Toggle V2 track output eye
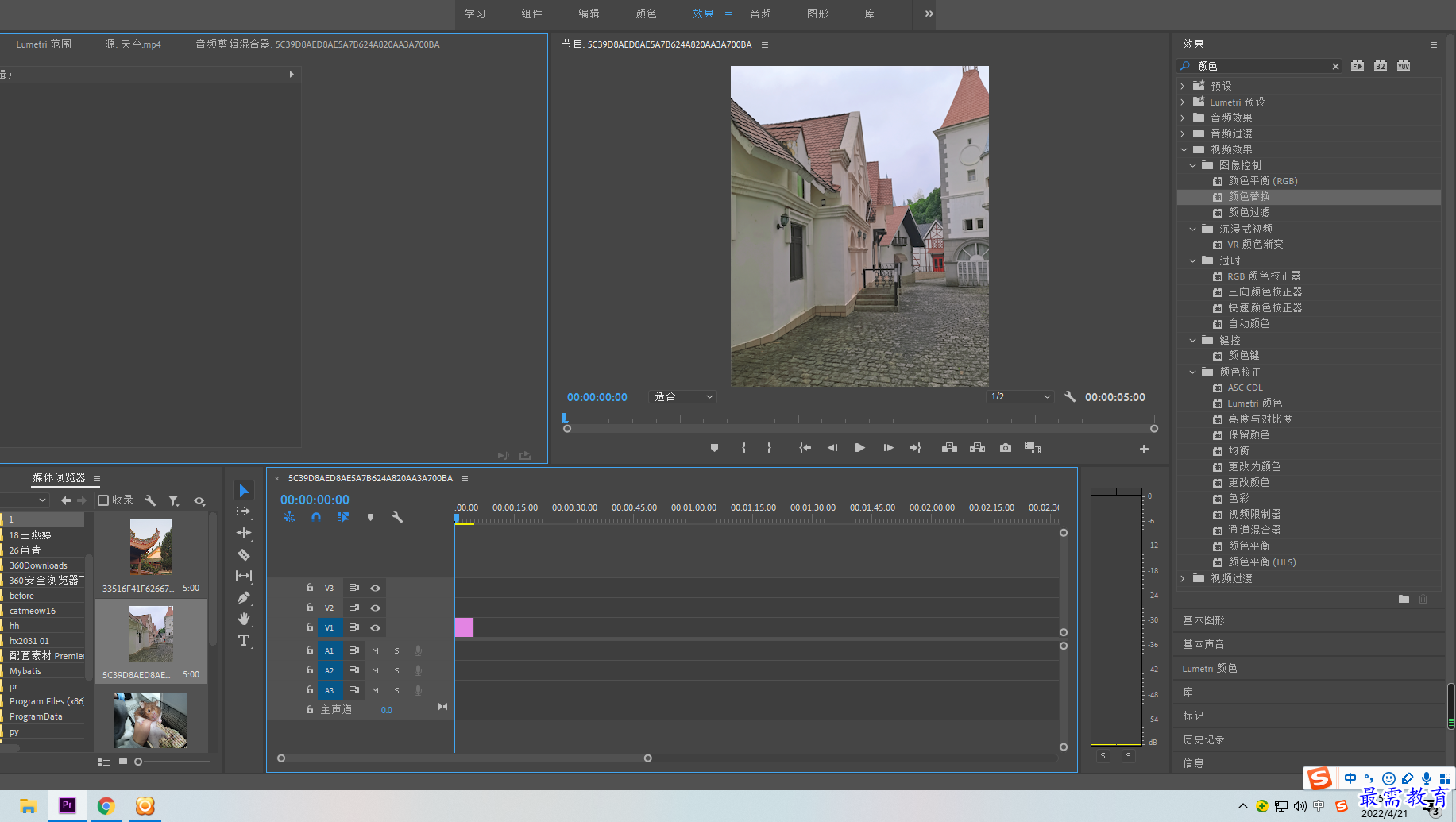The image size is (1456, 822). coord(376,608)
